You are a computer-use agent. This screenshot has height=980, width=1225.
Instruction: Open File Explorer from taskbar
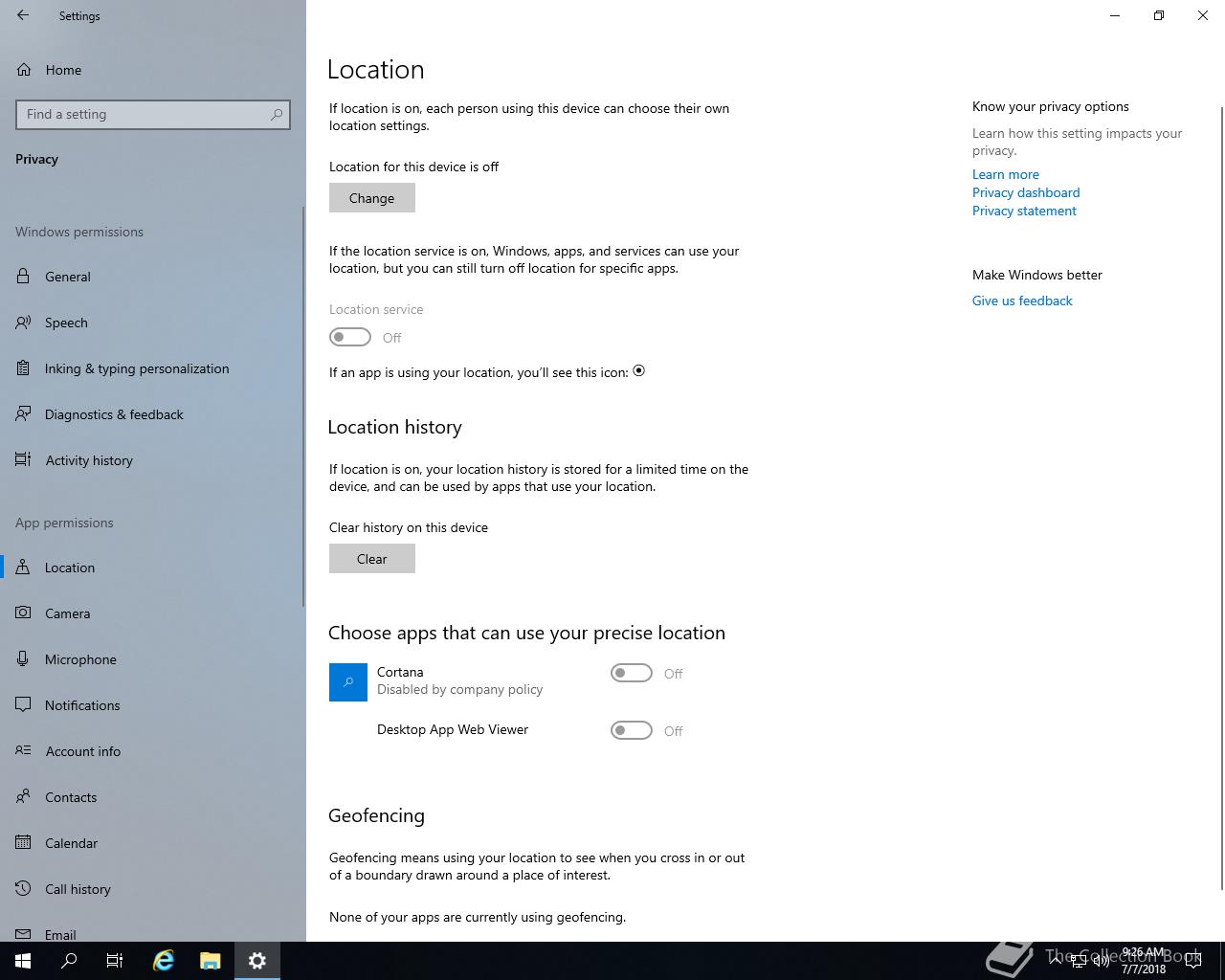point(210,961)
